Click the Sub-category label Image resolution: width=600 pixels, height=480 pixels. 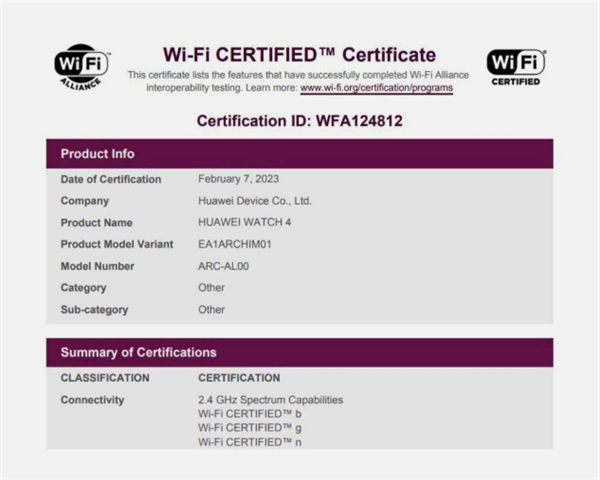(x=94, y=310)
